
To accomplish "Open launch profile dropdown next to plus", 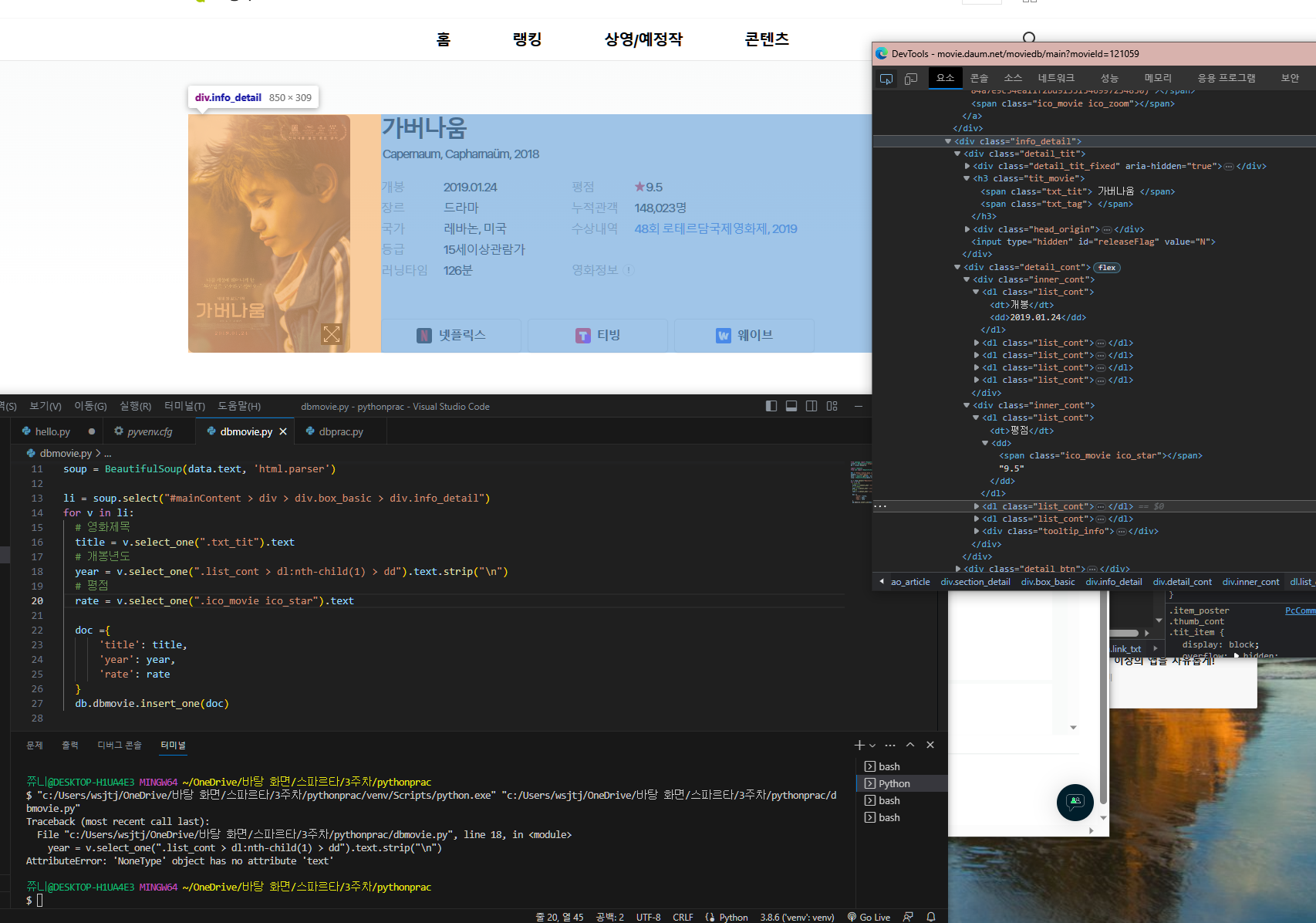I will pyautogui.click(x=872, y=745).
